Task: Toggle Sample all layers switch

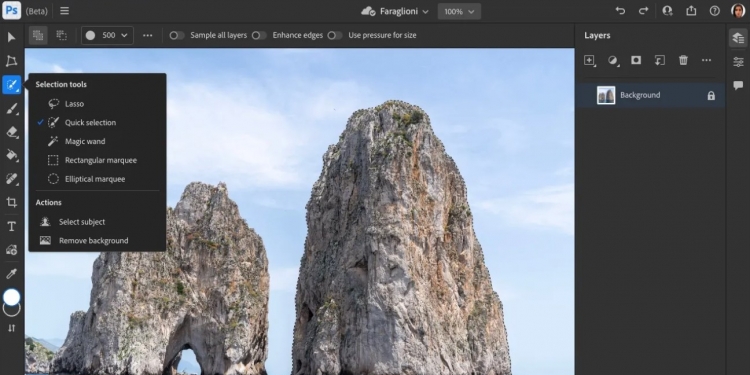Action: (176, 35)
